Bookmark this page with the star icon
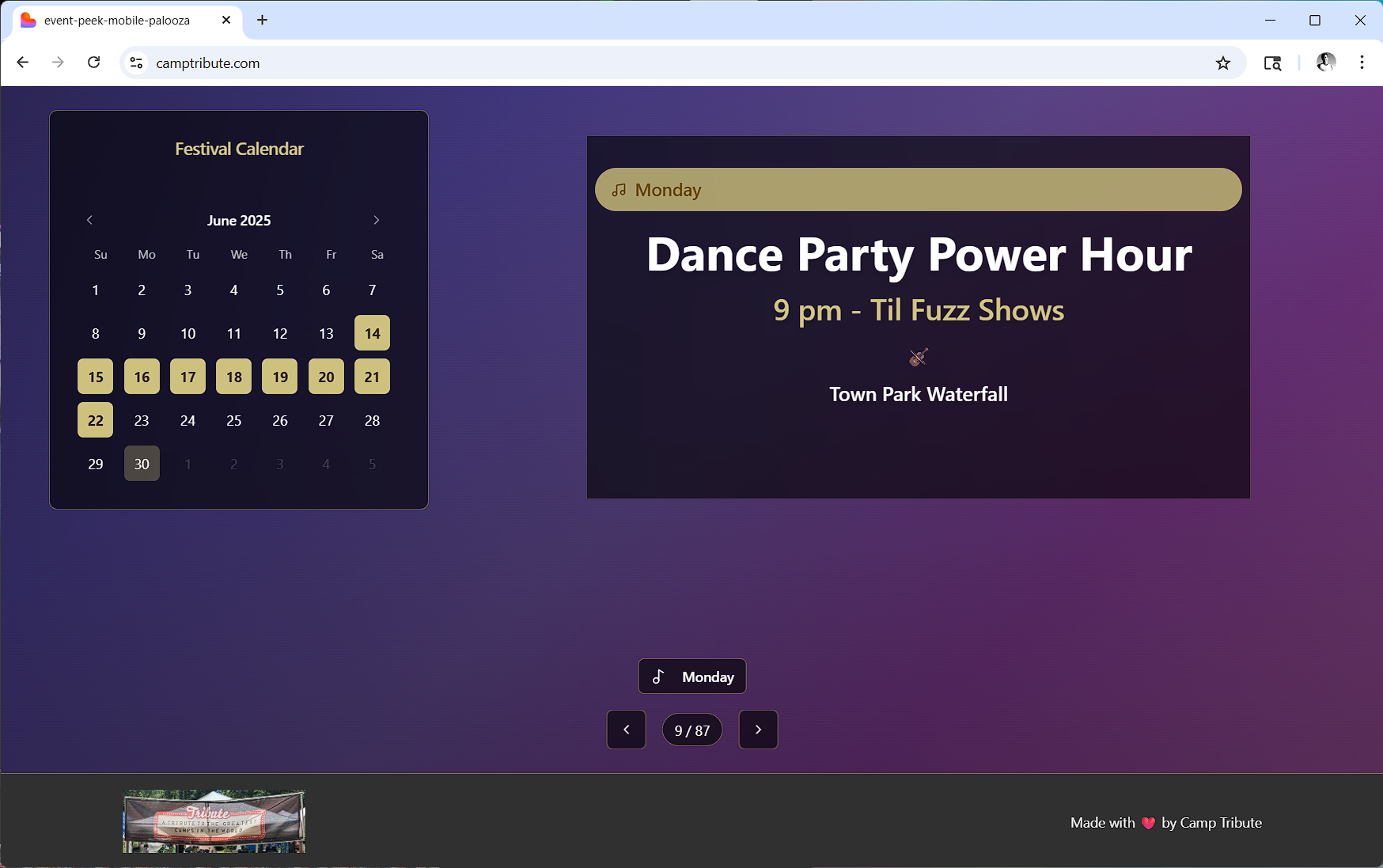 (1222, 63)
